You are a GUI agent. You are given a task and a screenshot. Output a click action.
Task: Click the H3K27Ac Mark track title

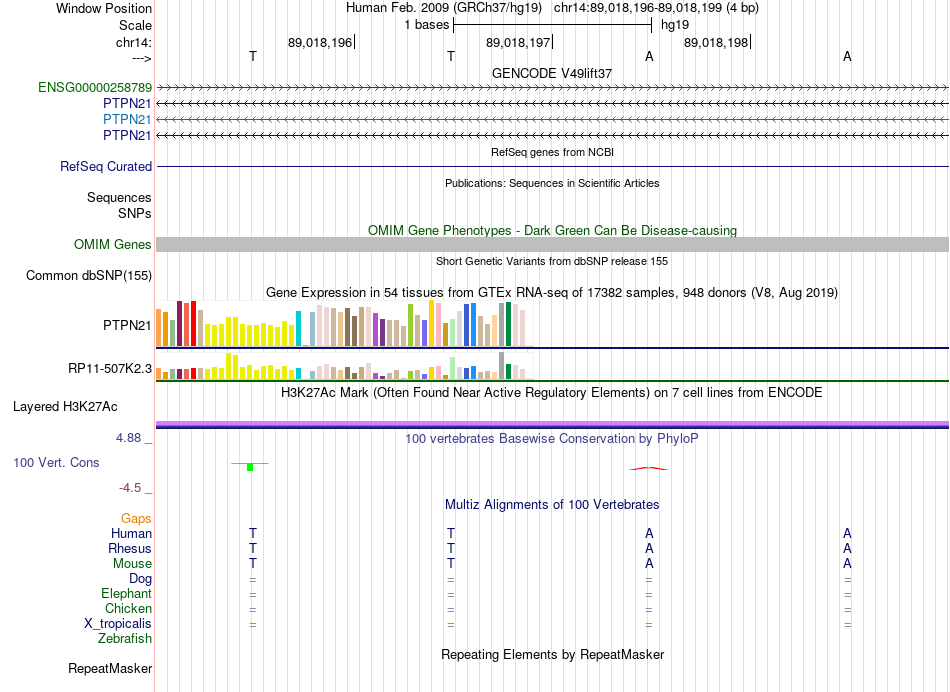(x=552, y=393)
